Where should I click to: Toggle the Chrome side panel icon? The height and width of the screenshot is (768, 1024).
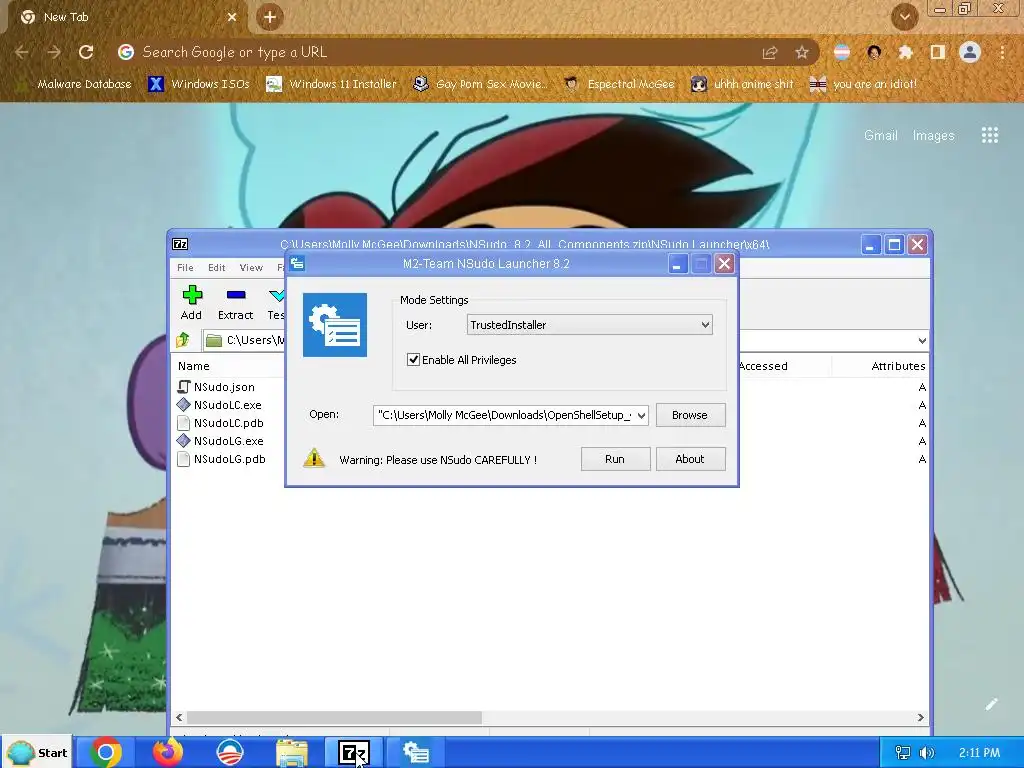(937, 52)
